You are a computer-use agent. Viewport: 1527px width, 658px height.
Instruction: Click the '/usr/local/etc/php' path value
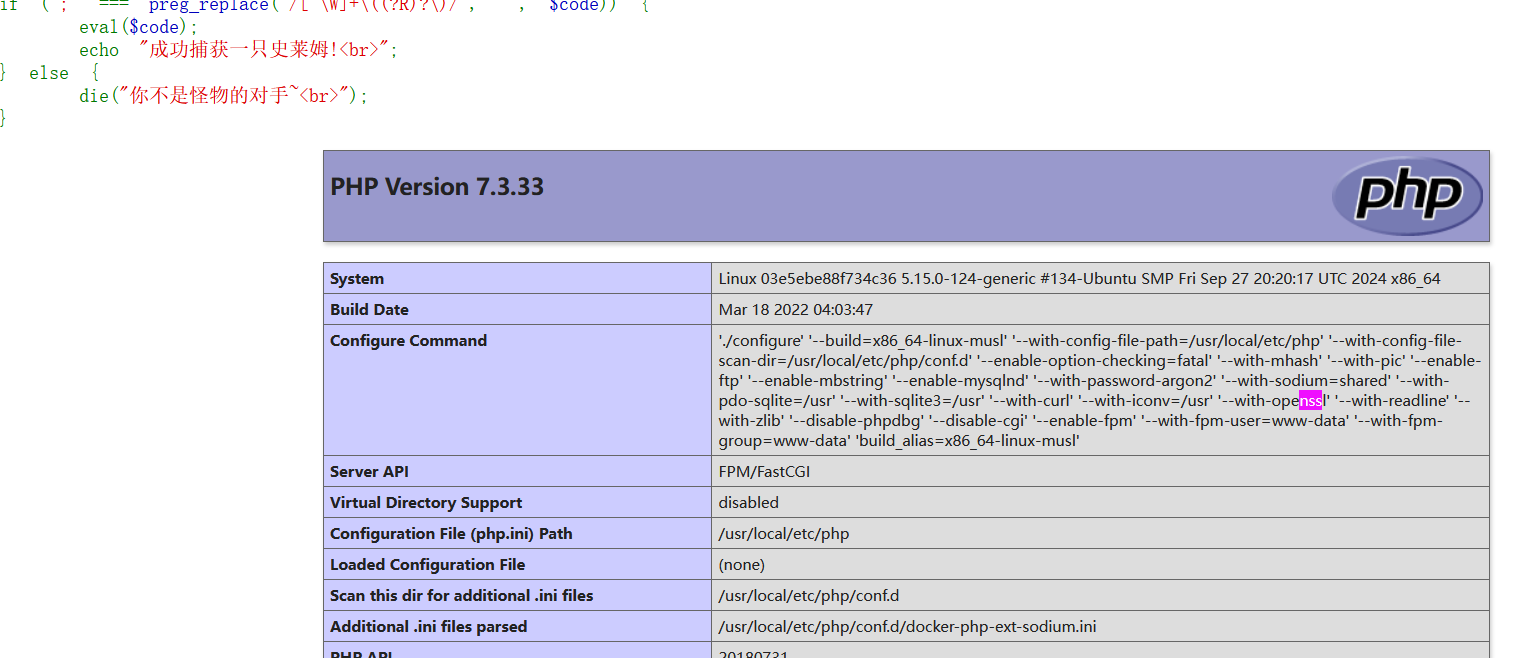click(x=783, y=533)
